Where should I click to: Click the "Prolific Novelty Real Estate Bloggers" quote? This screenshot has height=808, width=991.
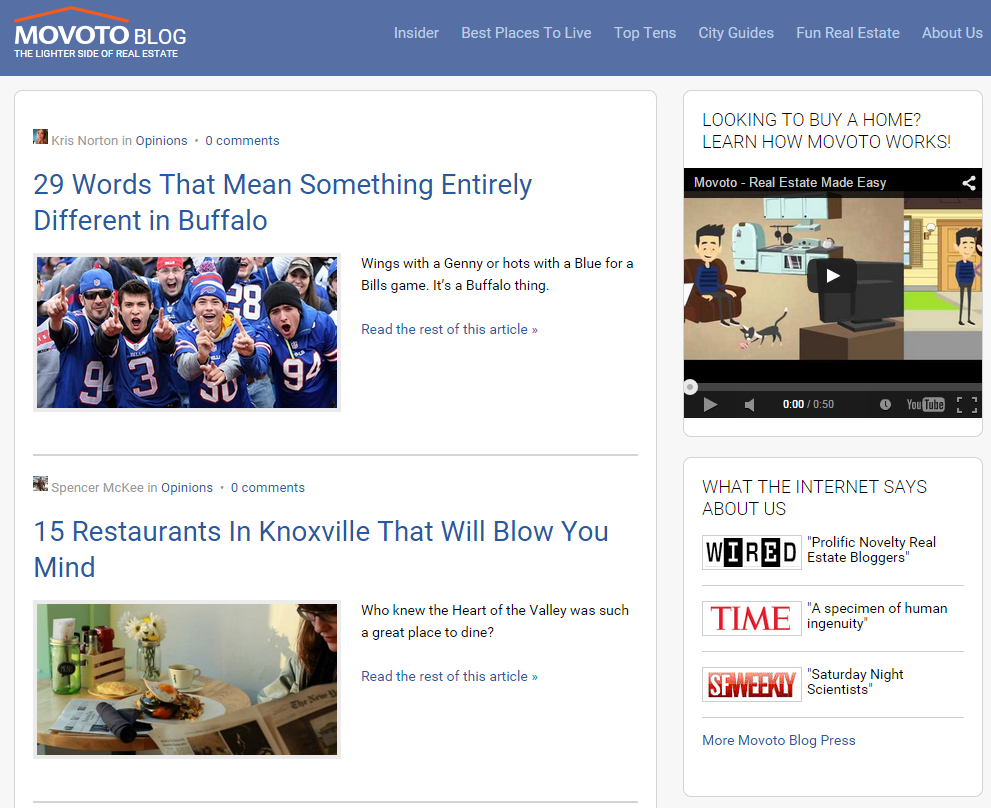[871, 549]
